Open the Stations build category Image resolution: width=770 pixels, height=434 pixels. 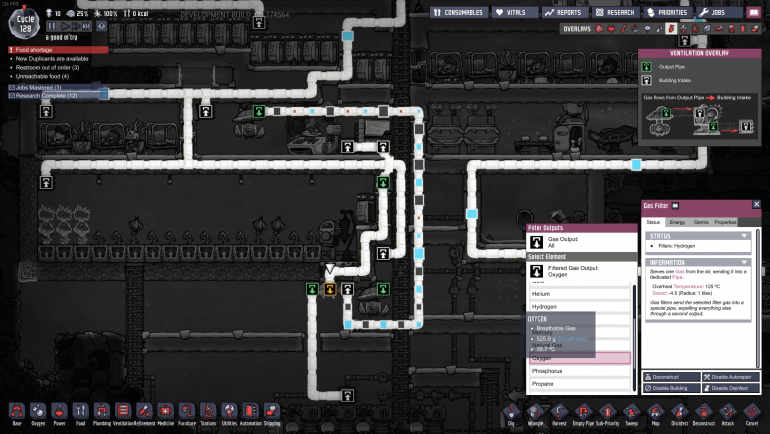(208, 414)
